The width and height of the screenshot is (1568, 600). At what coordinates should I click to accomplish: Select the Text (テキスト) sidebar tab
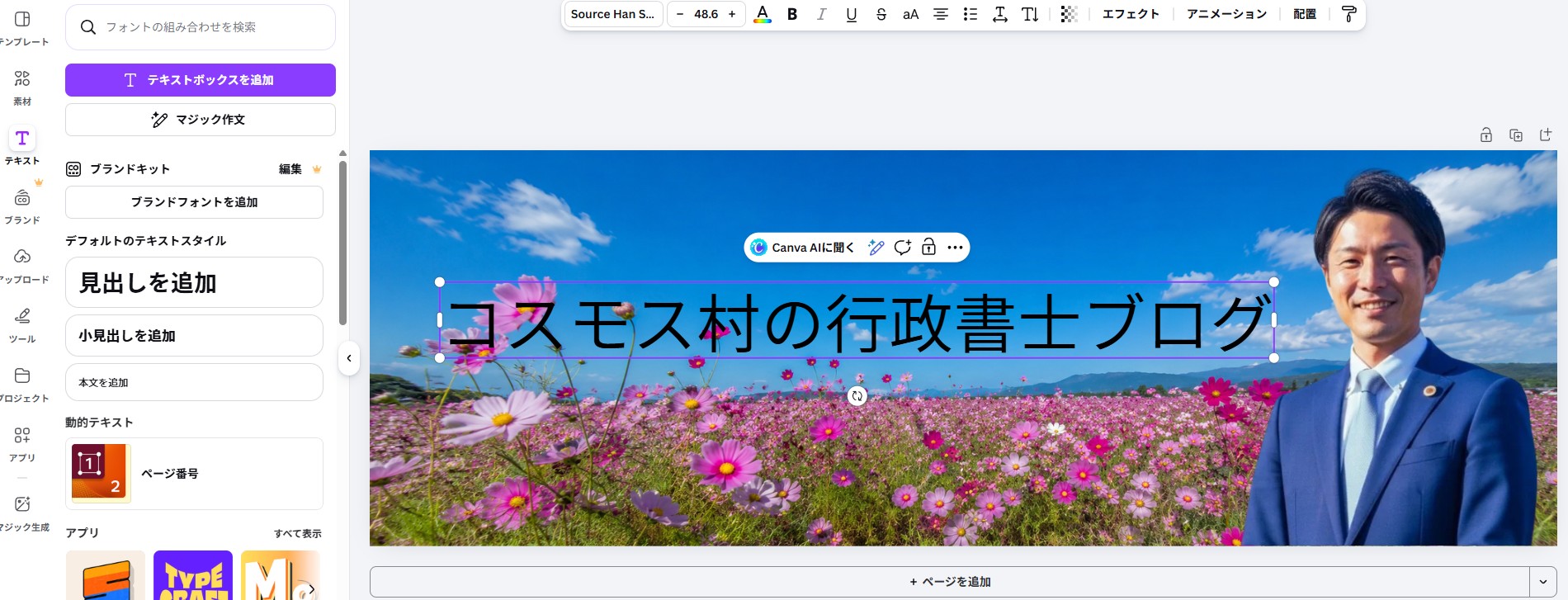coord(22,147)
